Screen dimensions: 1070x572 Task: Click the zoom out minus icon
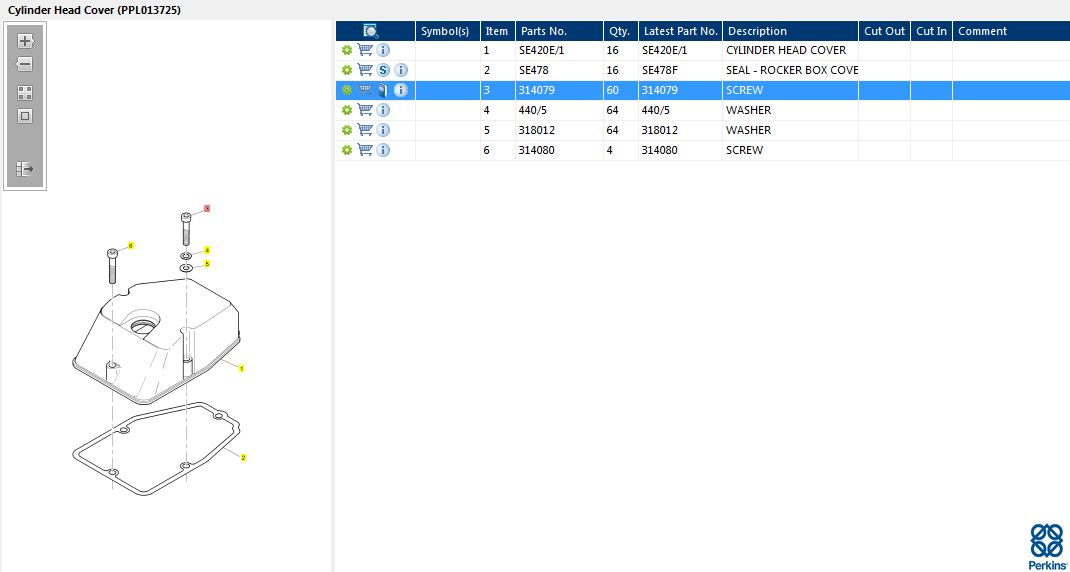[25, 64]
